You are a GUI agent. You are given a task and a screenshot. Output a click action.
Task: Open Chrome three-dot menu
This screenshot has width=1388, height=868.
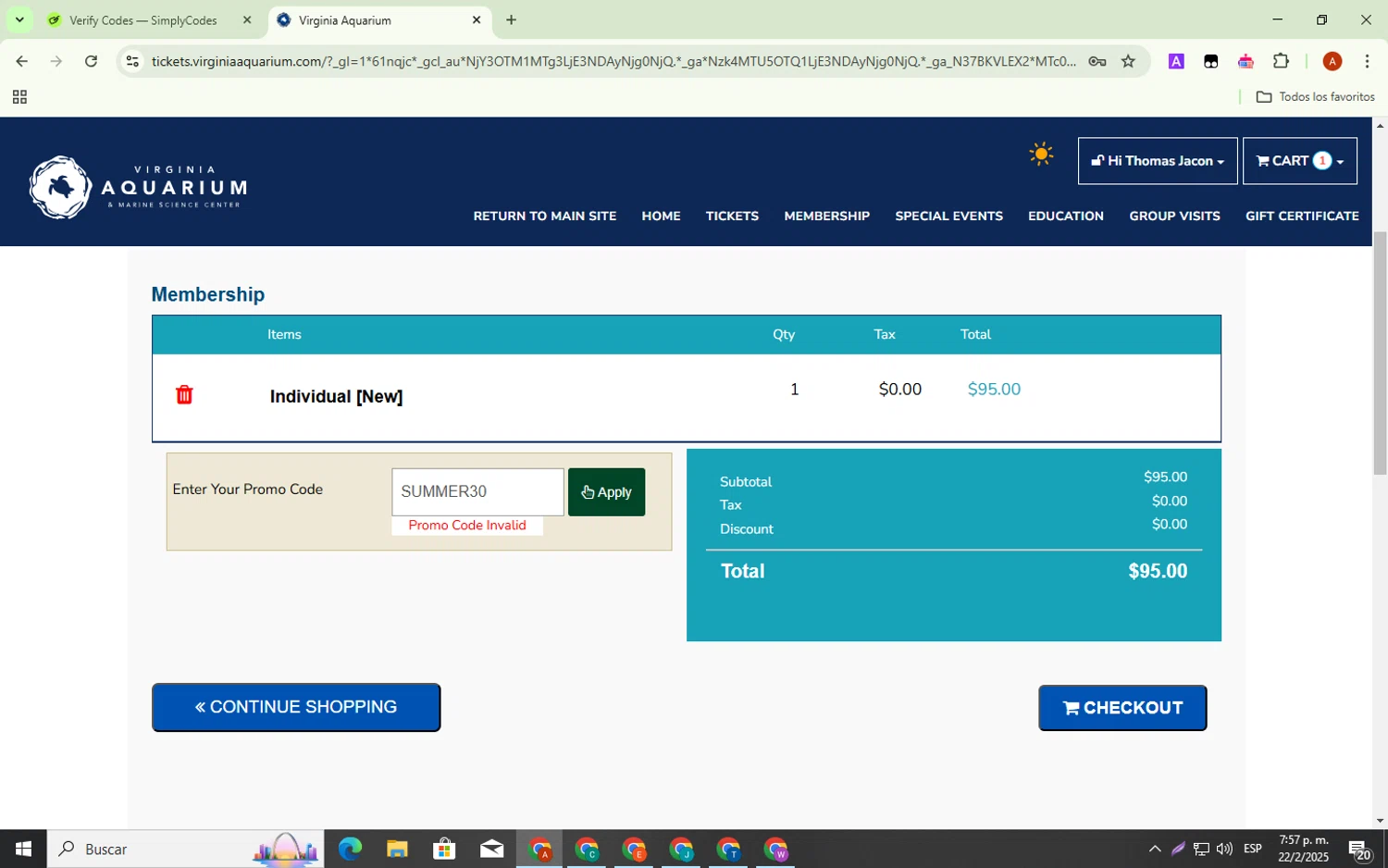tap(1367, 61)
